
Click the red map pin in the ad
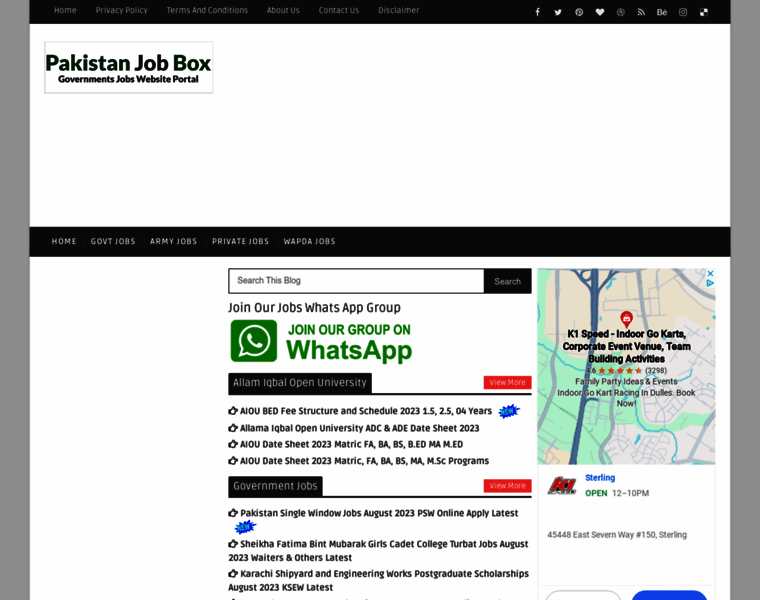626,319
